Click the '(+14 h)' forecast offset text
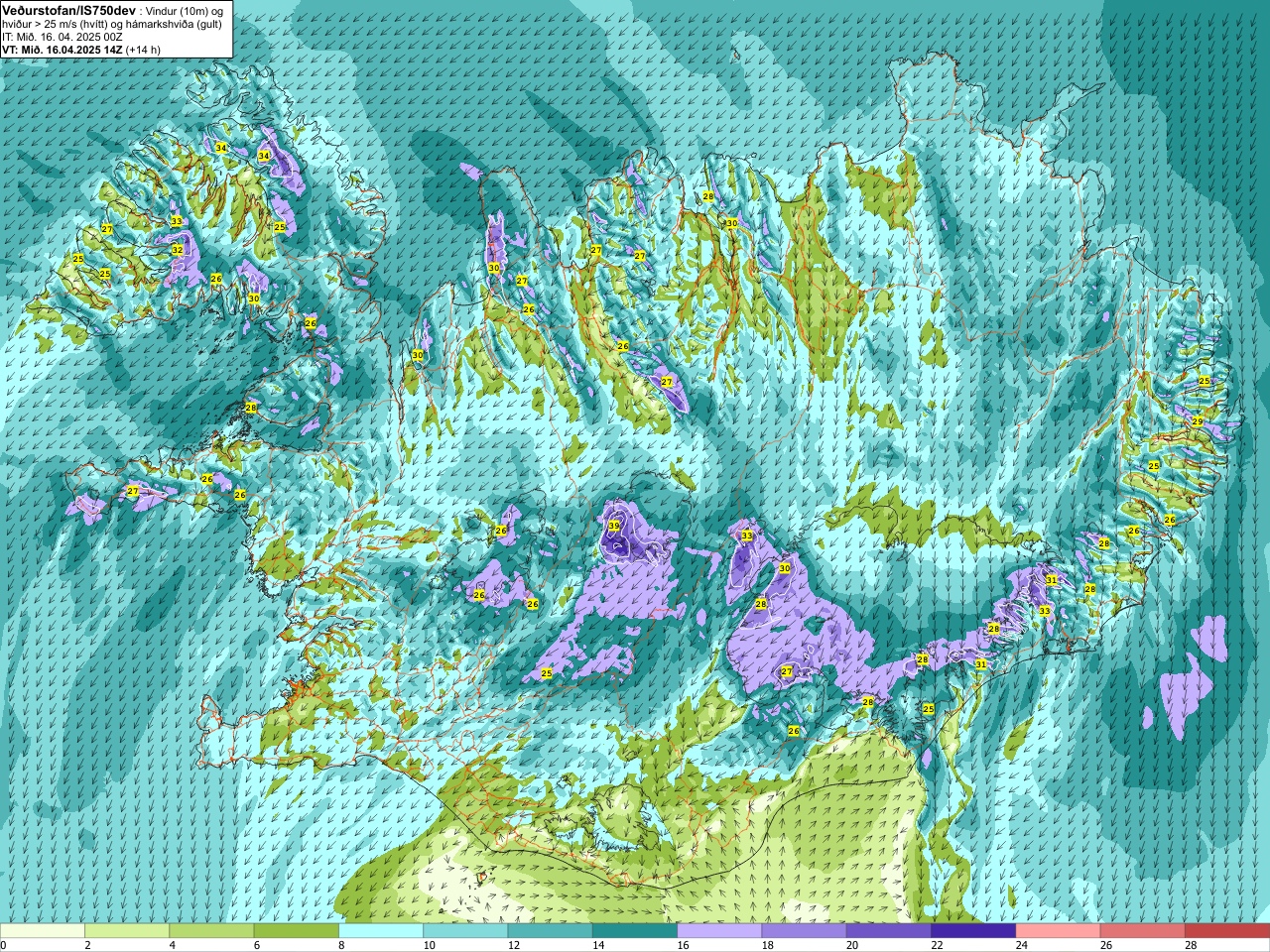The height and width of the screenshot is (952, 1270). tap(143, 50)
